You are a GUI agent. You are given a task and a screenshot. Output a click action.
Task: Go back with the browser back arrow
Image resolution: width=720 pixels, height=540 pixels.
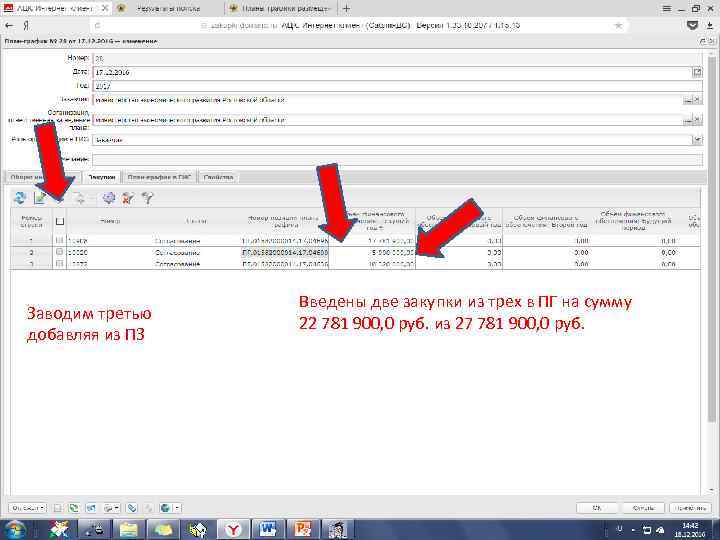(9, 26)
